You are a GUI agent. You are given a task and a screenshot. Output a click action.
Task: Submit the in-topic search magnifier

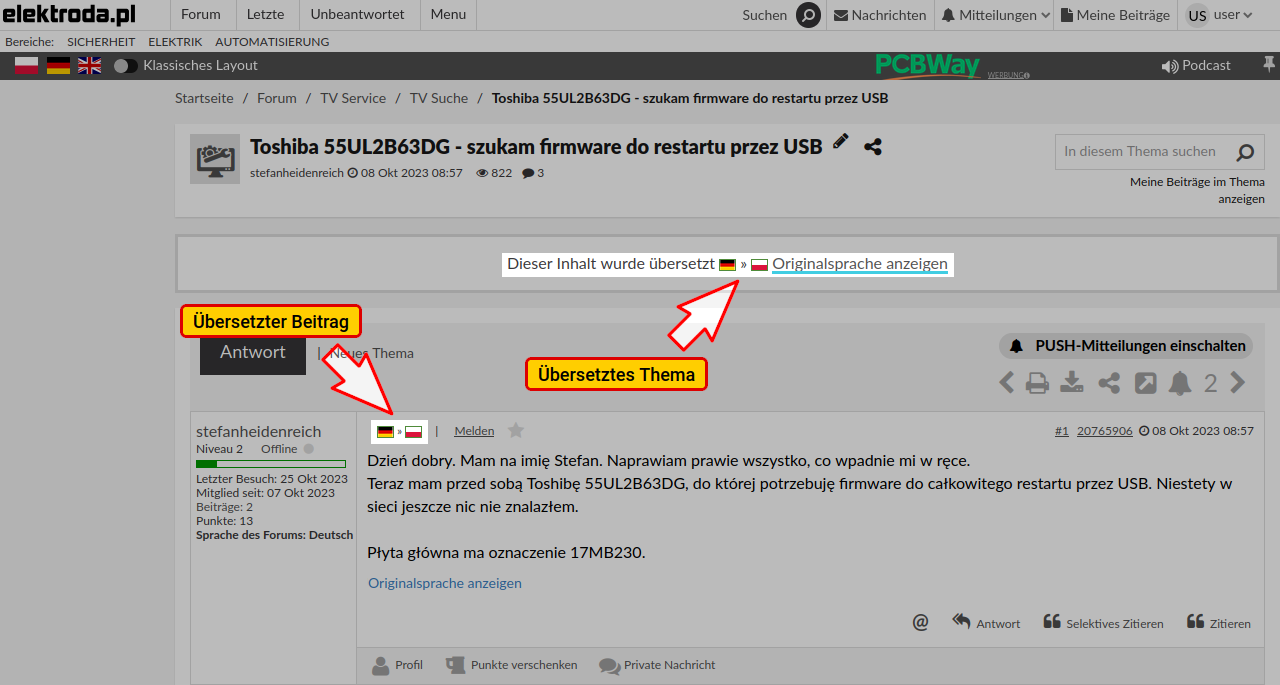tap(1245, 152)
